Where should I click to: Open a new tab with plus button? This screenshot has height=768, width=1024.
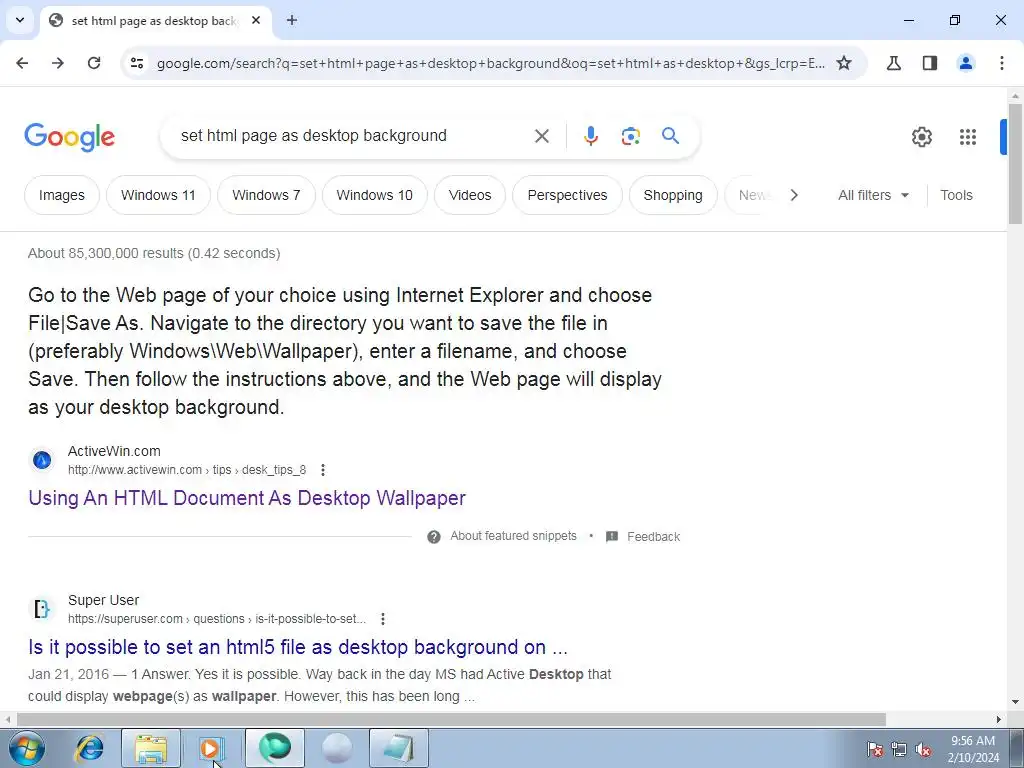[x=292, y=20]
